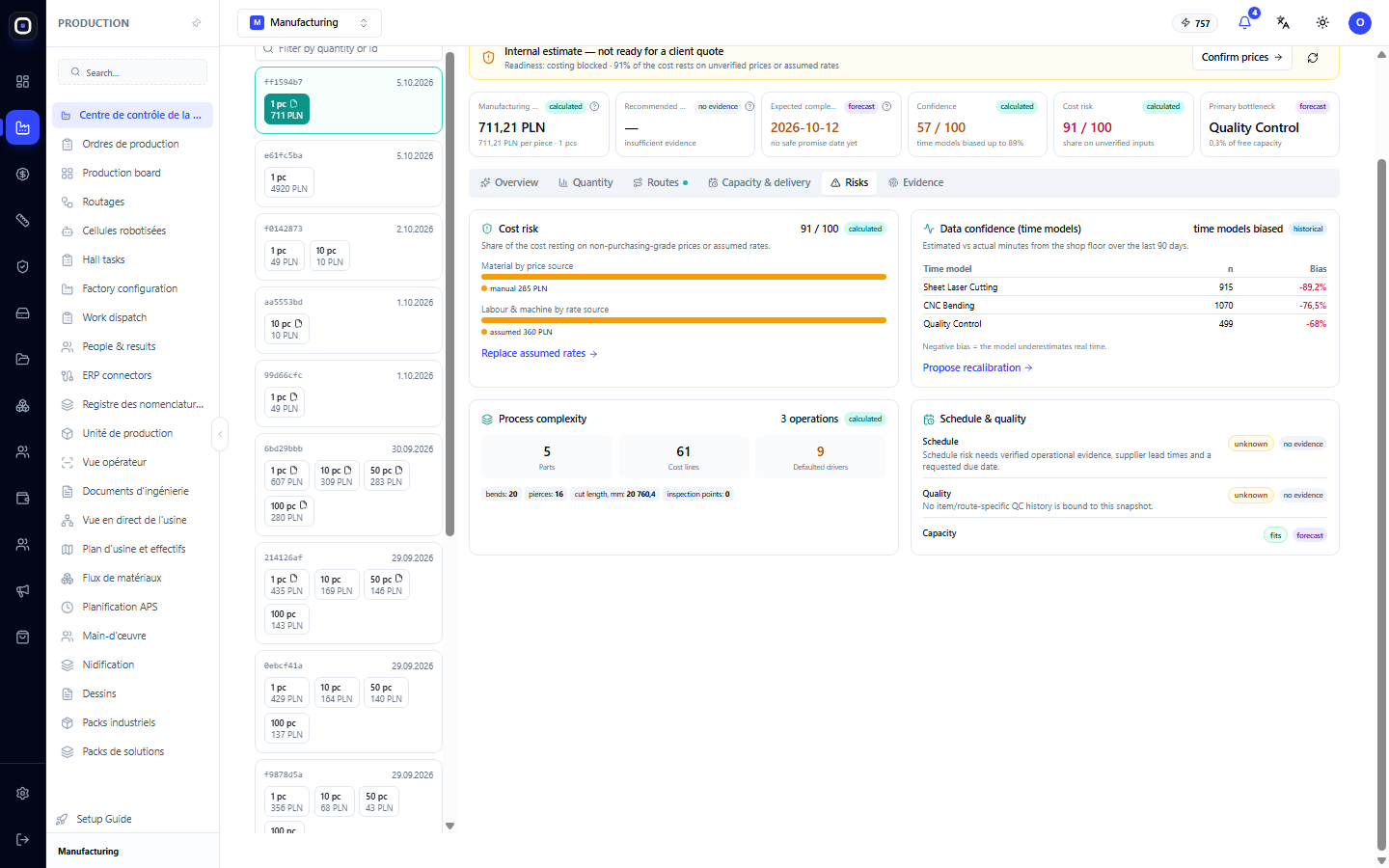Open the Setup Guide link
This screenshot has height=868, width=1389.
[x=104, y=820]
